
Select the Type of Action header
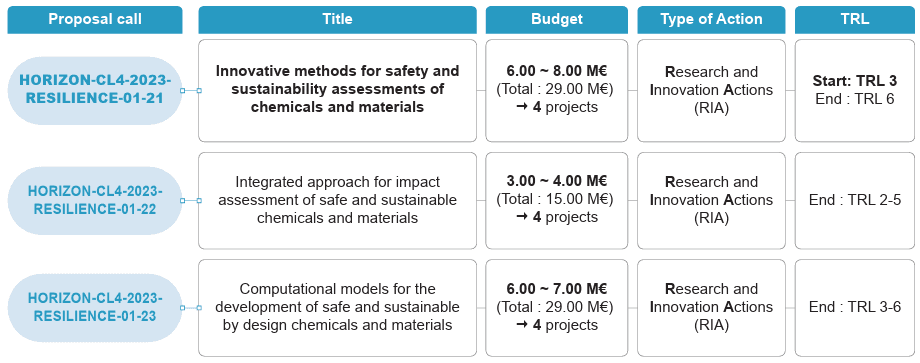(x=711, y=19)
